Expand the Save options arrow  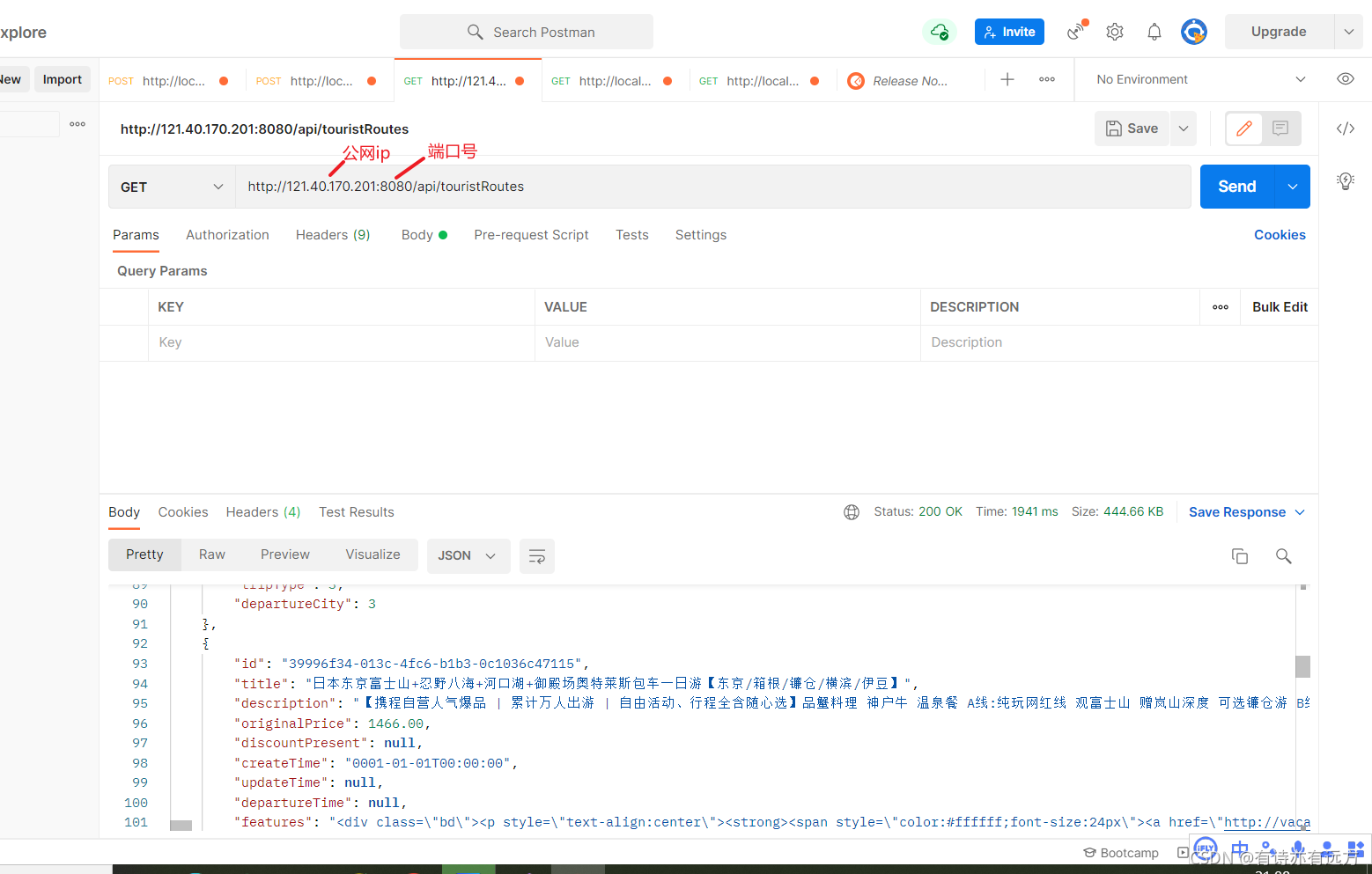(x=1184, y=129)
